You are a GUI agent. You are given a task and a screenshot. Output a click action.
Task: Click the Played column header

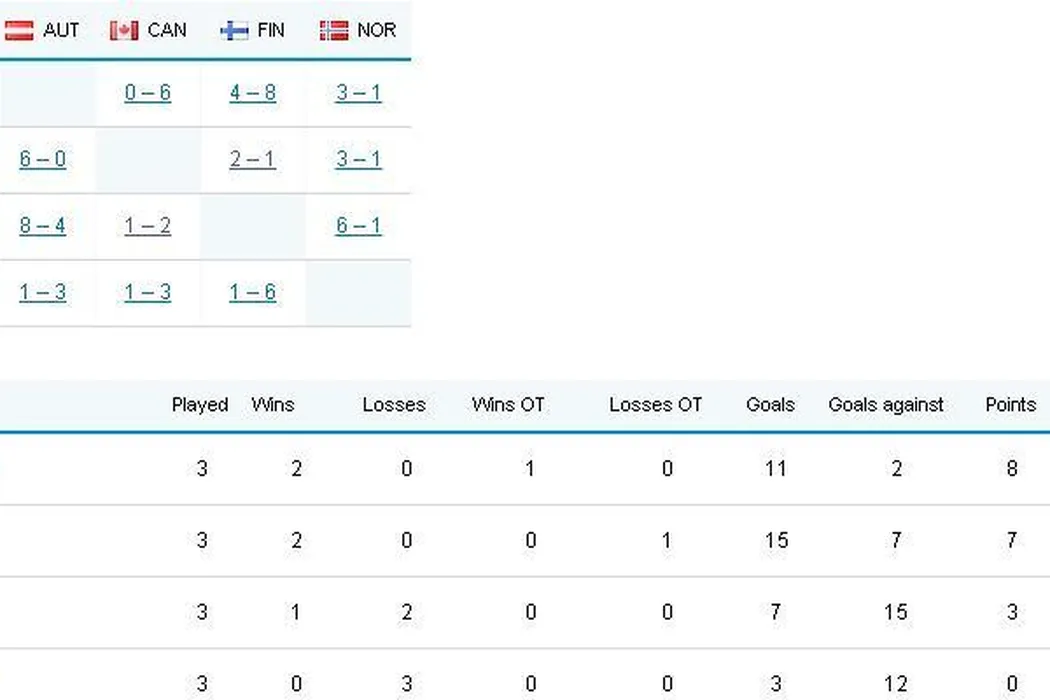(200, 405)
